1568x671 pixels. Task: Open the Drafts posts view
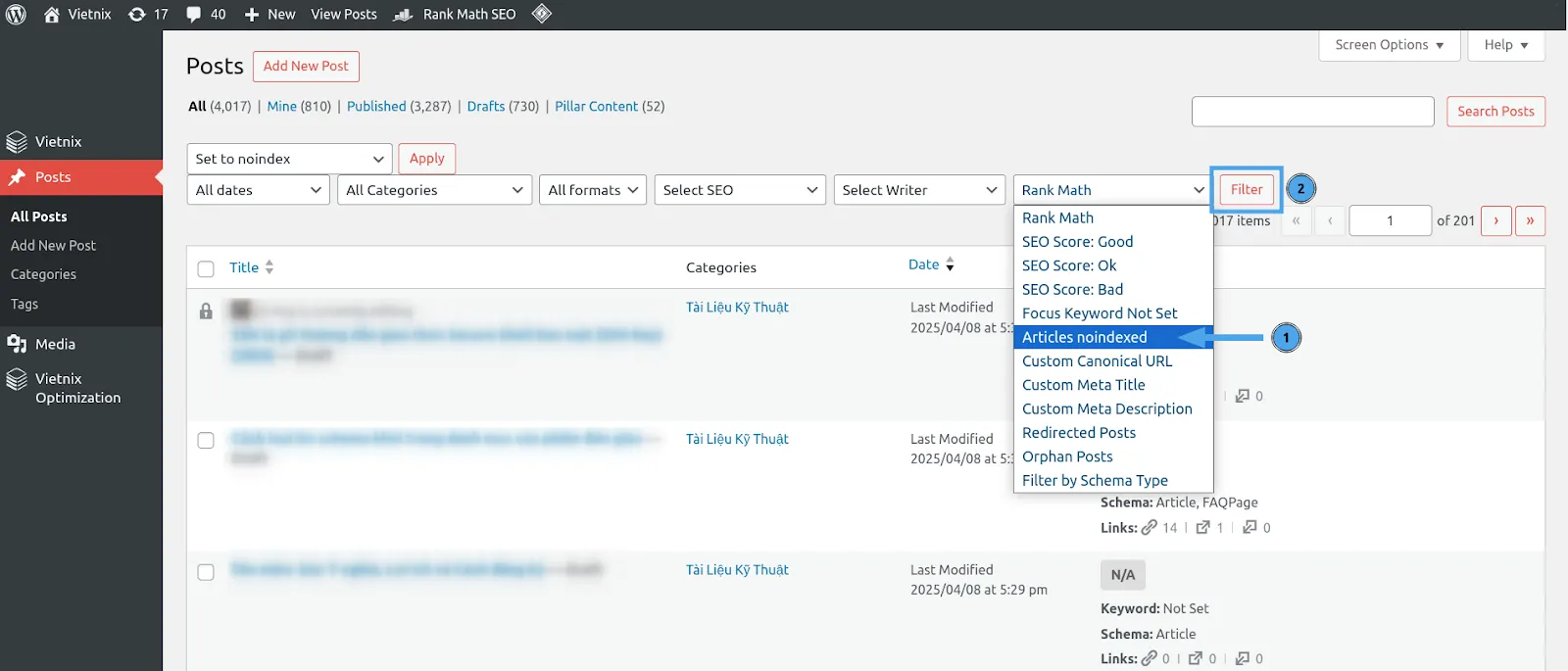pyautogui.click(x=486, y=107)
